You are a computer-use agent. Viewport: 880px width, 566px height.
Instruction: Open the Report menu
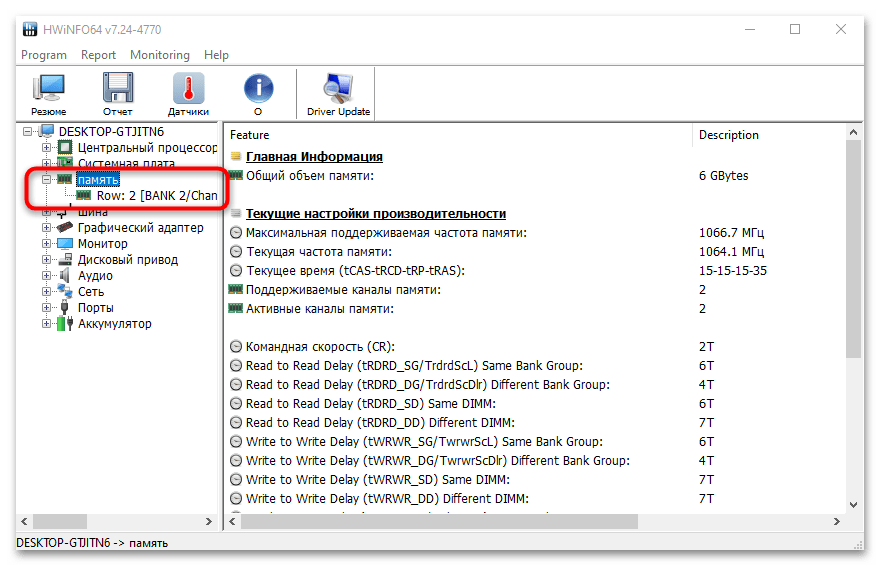[x=98, y=55]
